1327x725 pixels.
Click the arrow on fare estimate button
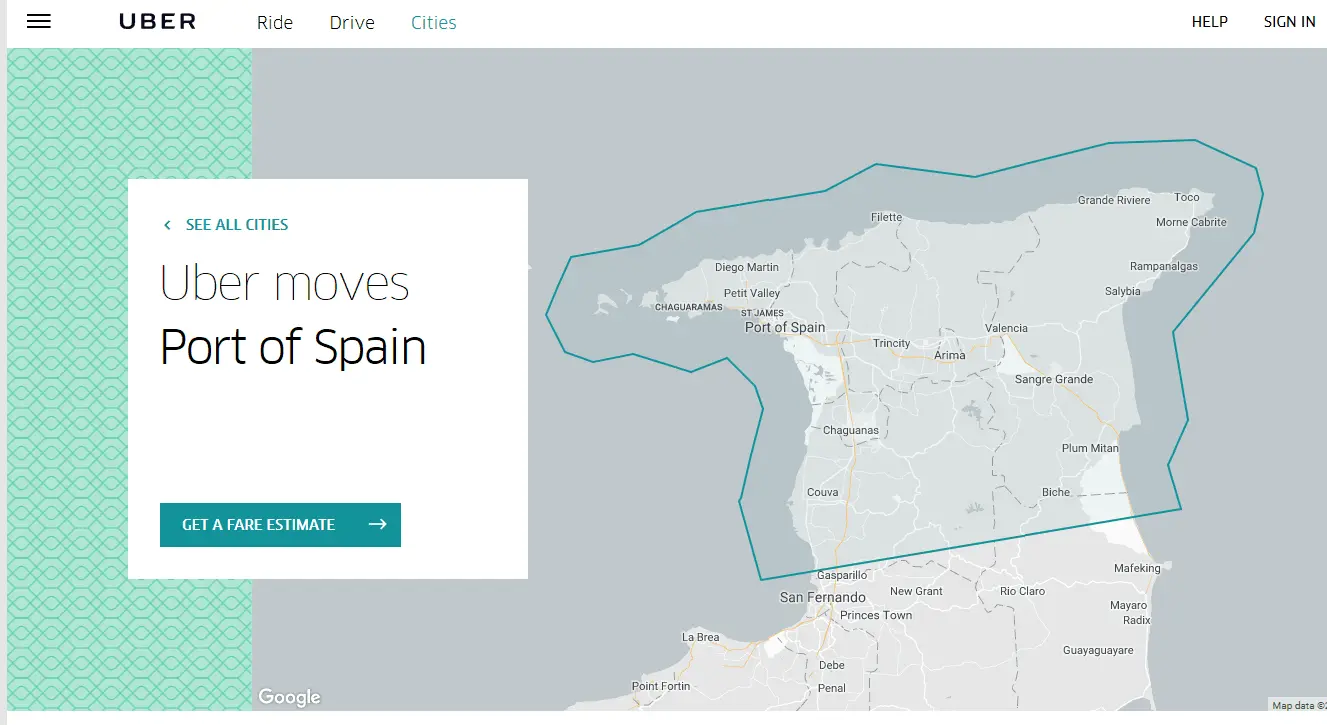tap(377, 524)
